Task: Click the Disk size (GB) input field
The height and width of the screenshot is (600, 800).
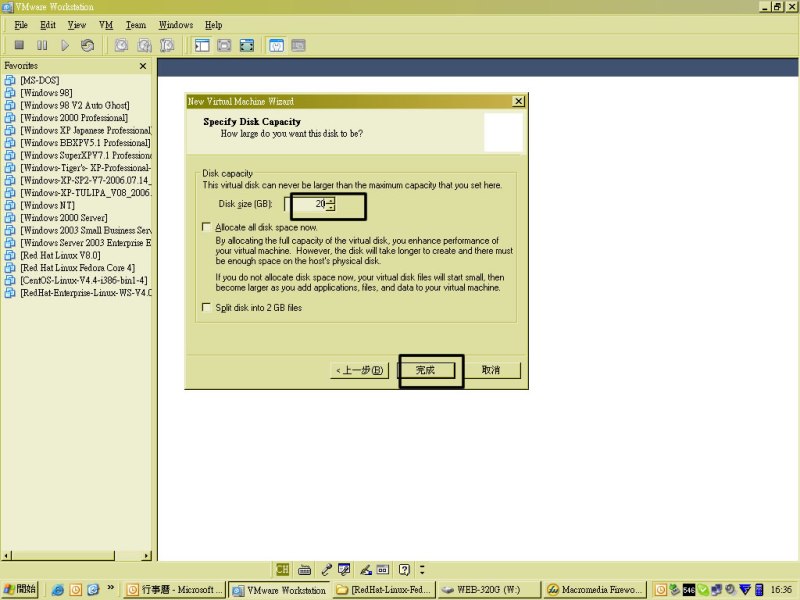Action: point(305,204)
